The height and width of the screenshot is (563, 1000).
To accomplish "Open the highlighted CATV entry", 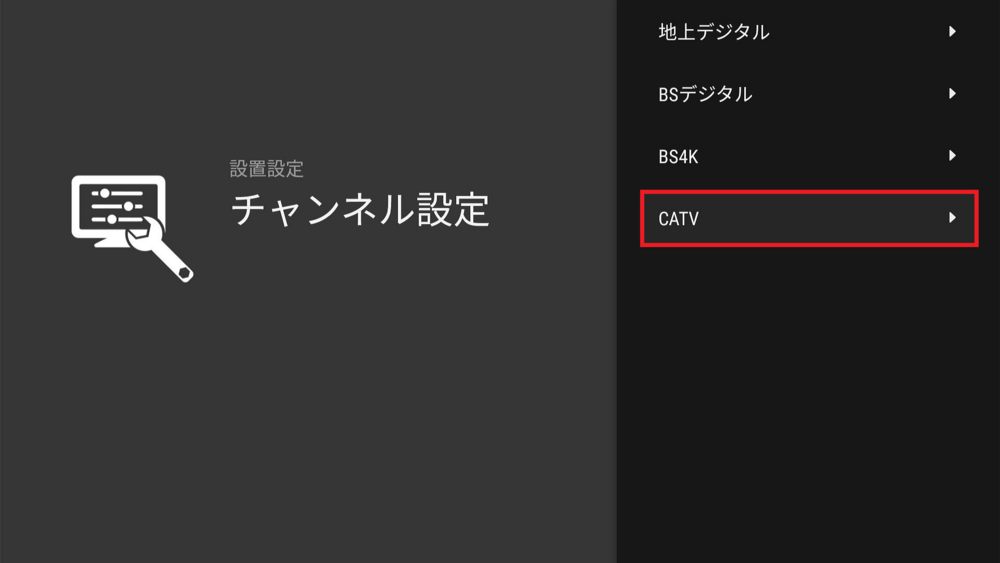I will click(x=809, y=218).
